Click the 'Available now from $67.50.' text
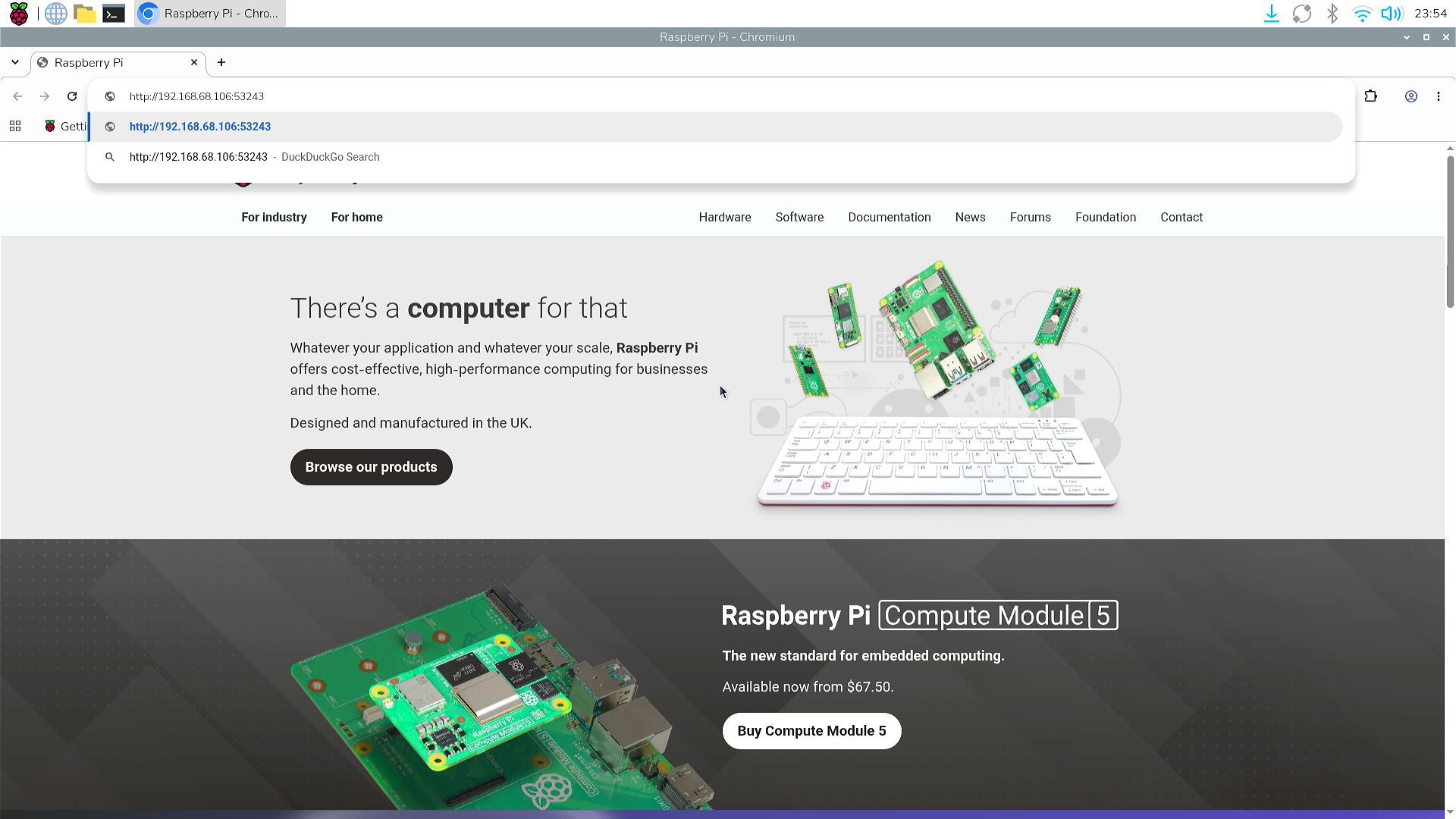The height and width of the screenshot is (819, 1456). (808, 687)
